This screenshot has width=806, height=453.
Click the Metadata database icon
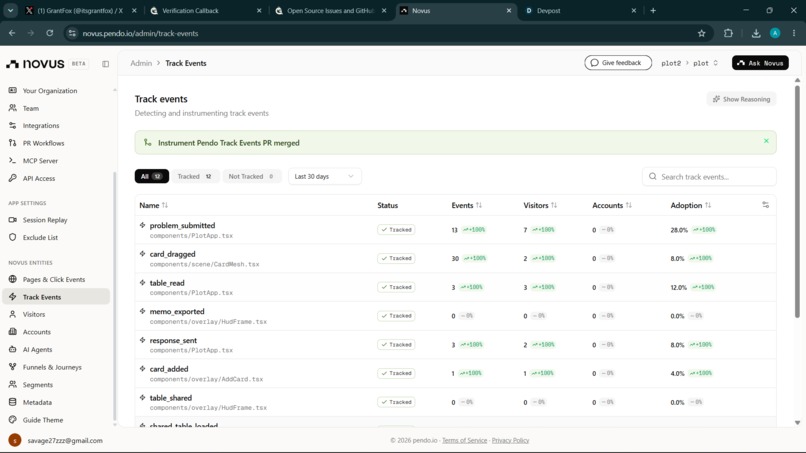point(13,402)
